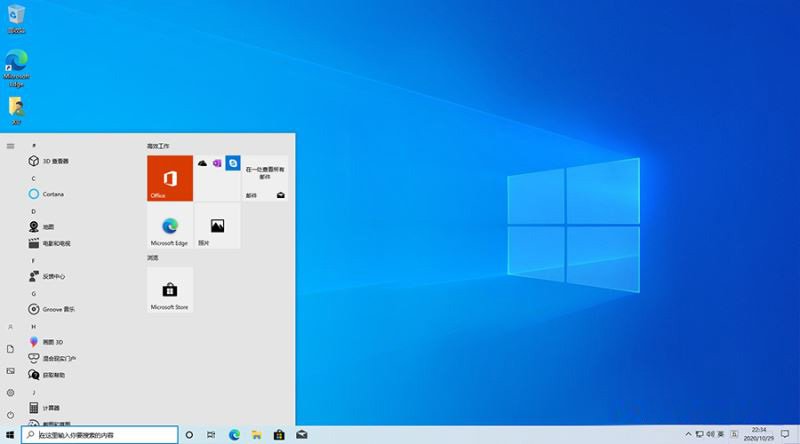Open the Mail (邮件) live tile

tap(265, 178)
